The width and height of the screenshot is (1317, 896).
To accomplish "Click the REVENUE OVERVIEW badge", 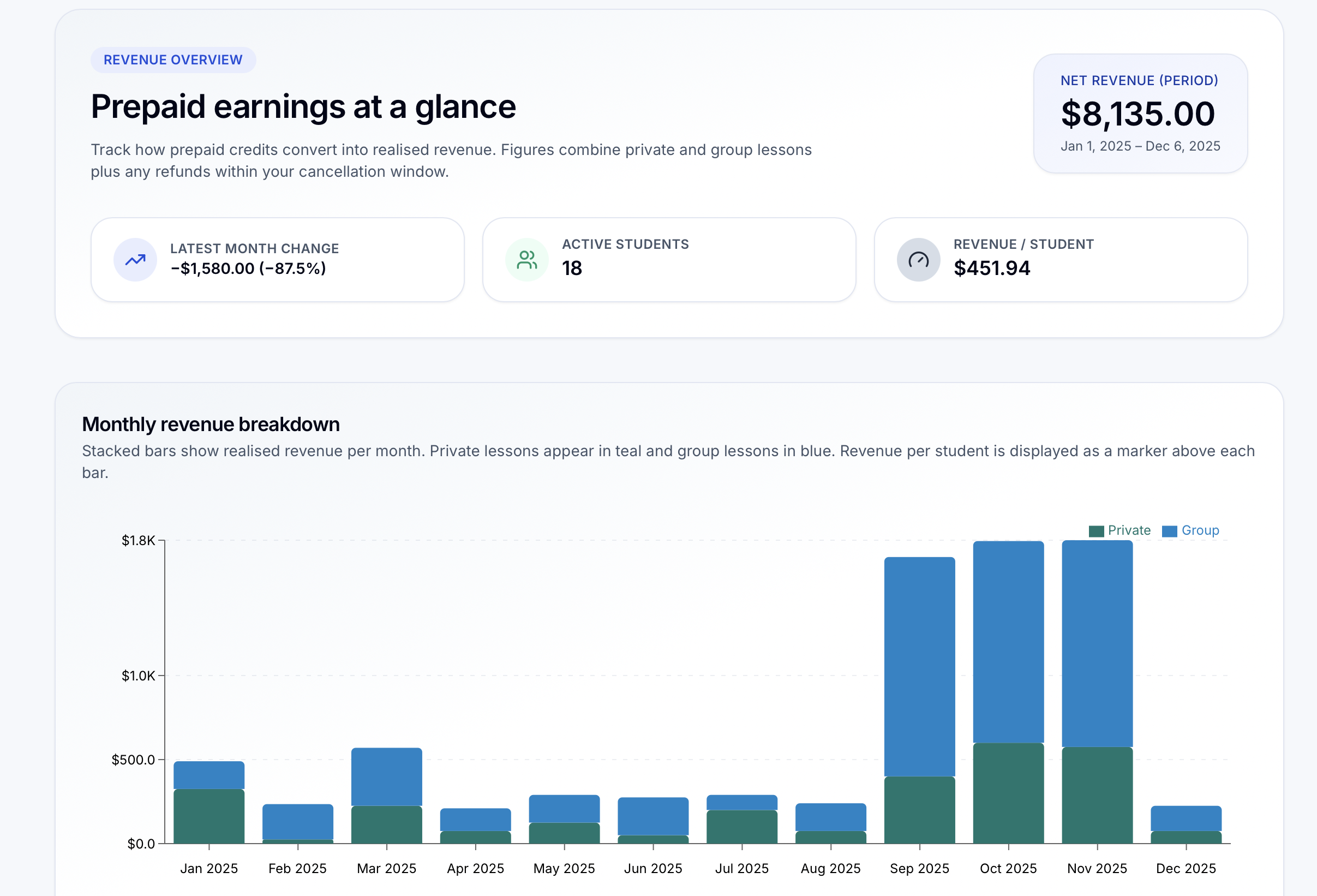I will (x=173, y=59).
